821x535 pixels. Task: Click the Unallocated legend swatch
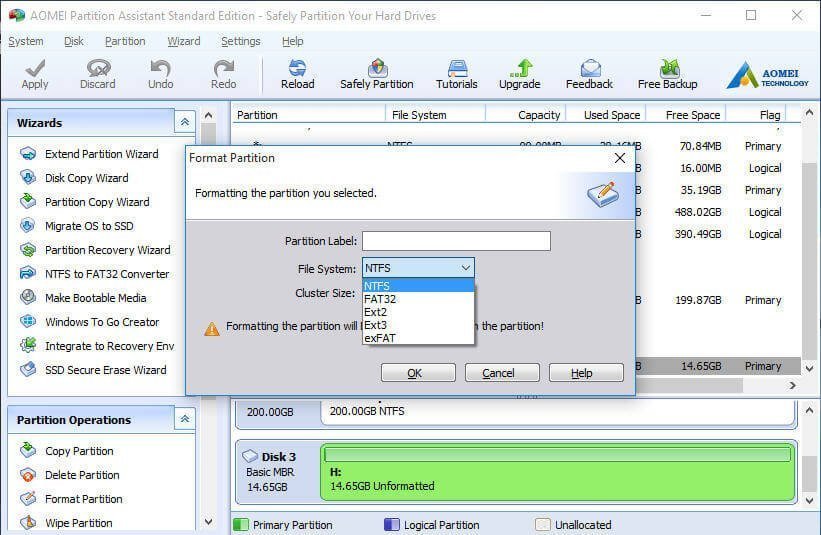[x=543, y=525]
